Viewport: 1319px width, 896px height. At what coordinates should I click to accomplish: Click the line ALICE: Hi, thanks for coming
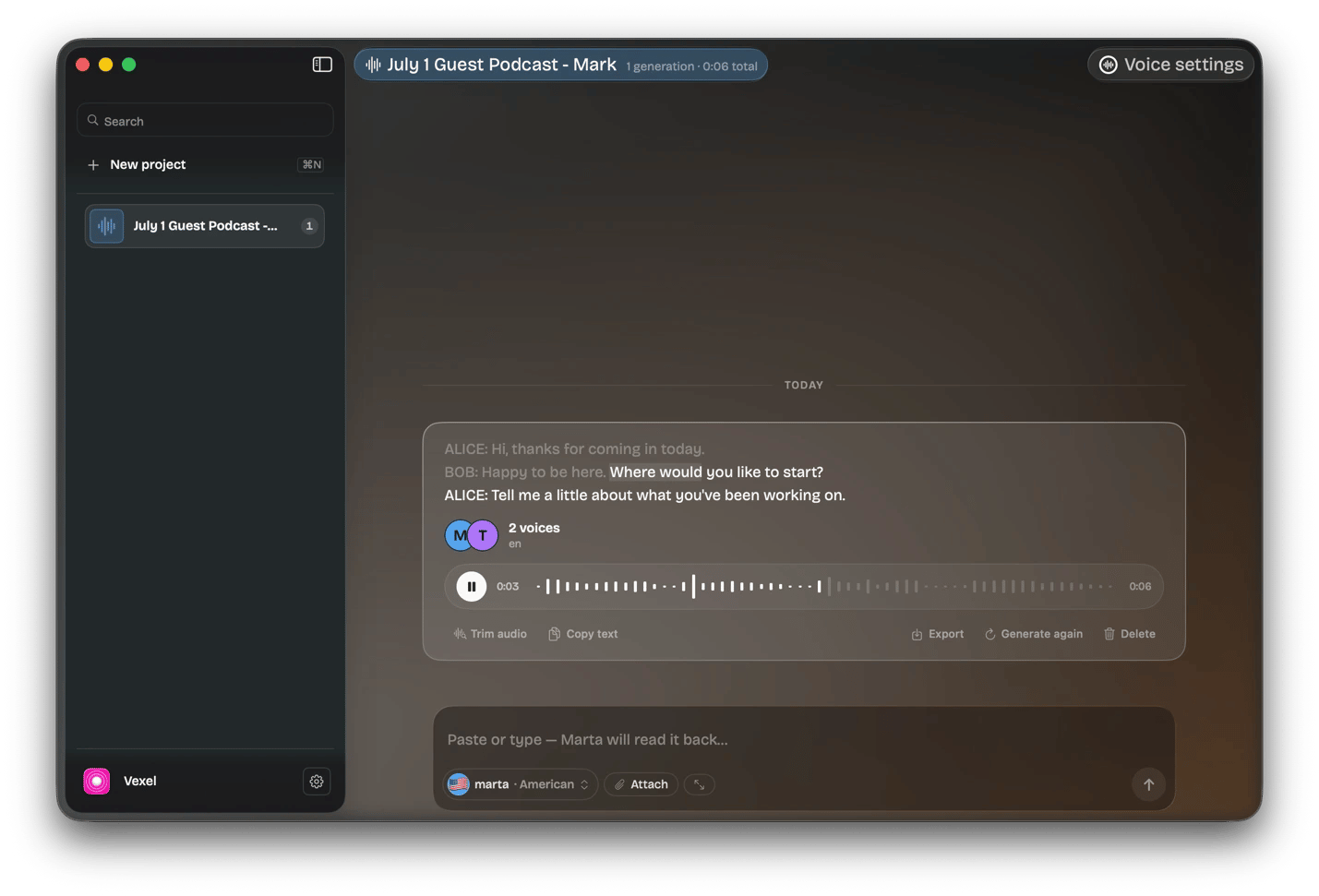coord(574,449)
